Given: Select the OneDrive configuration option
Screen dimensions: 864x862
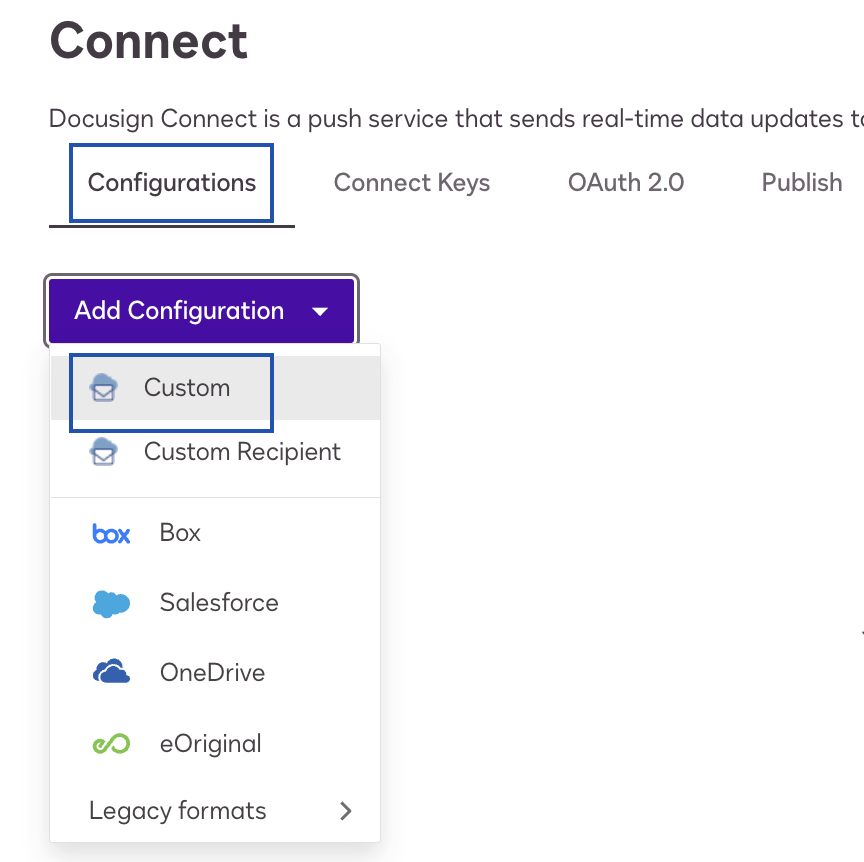Looking at the screenshot, I should pos(215,673).
